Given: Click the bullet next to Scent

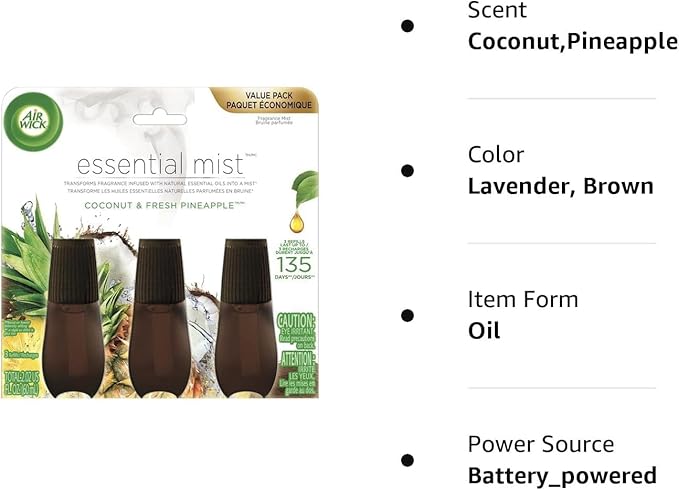Looking at the screenshot, I should coord(407,26).
